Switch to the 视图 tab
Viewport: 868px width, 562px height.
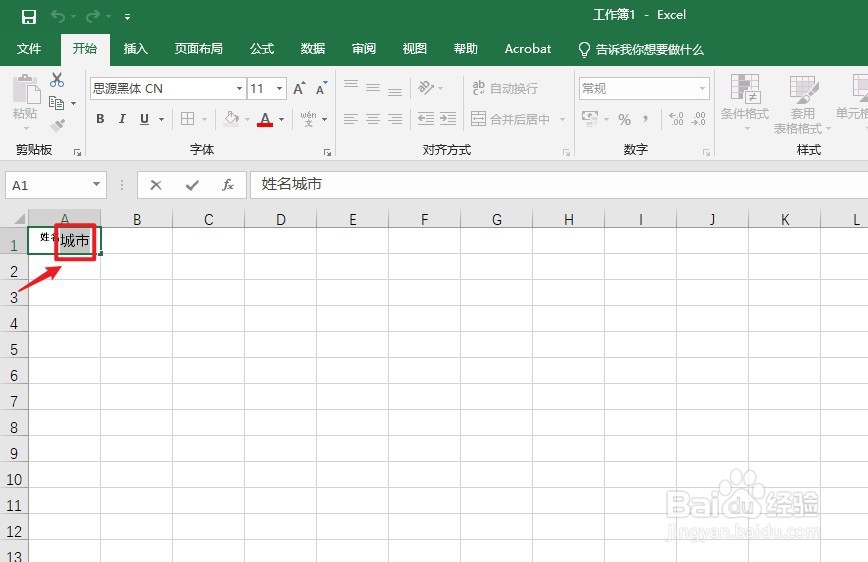pyautogui.click(x=415, y=49)
